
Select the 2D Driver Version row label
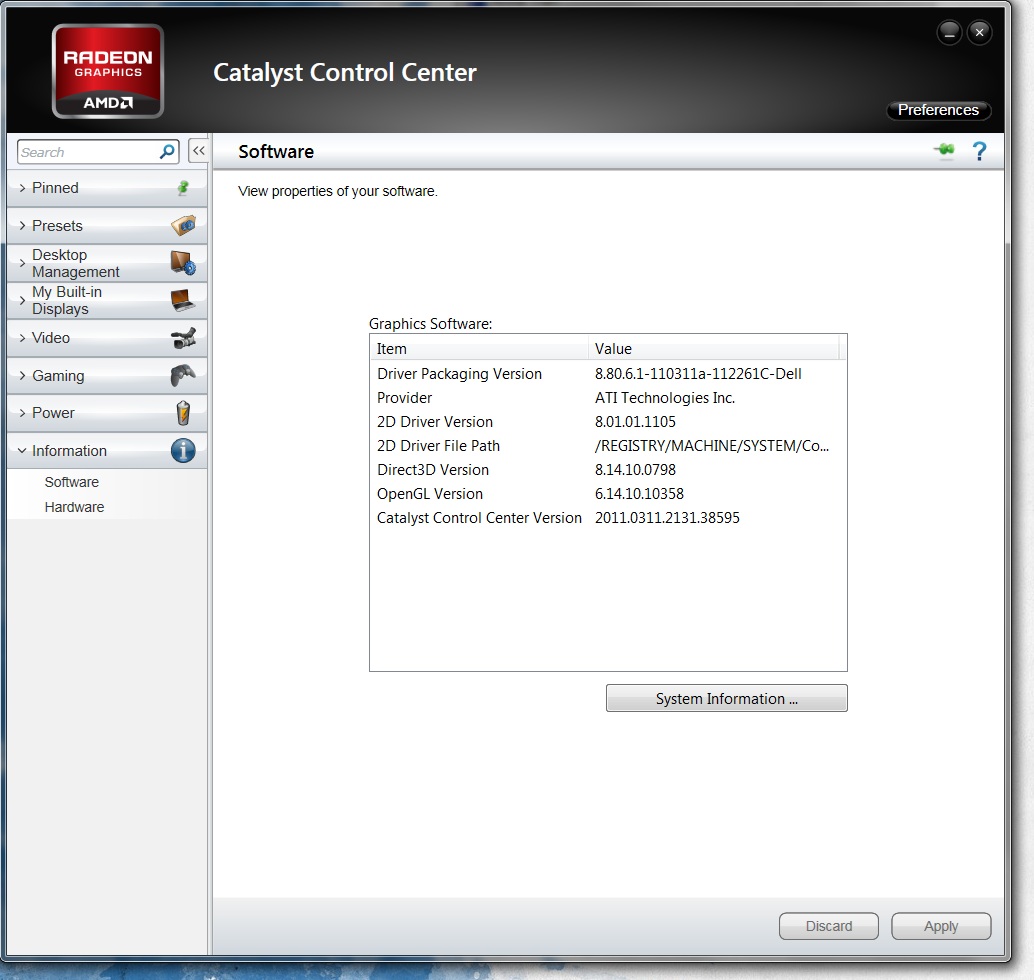pyautogui.click(x=435, y=421)
